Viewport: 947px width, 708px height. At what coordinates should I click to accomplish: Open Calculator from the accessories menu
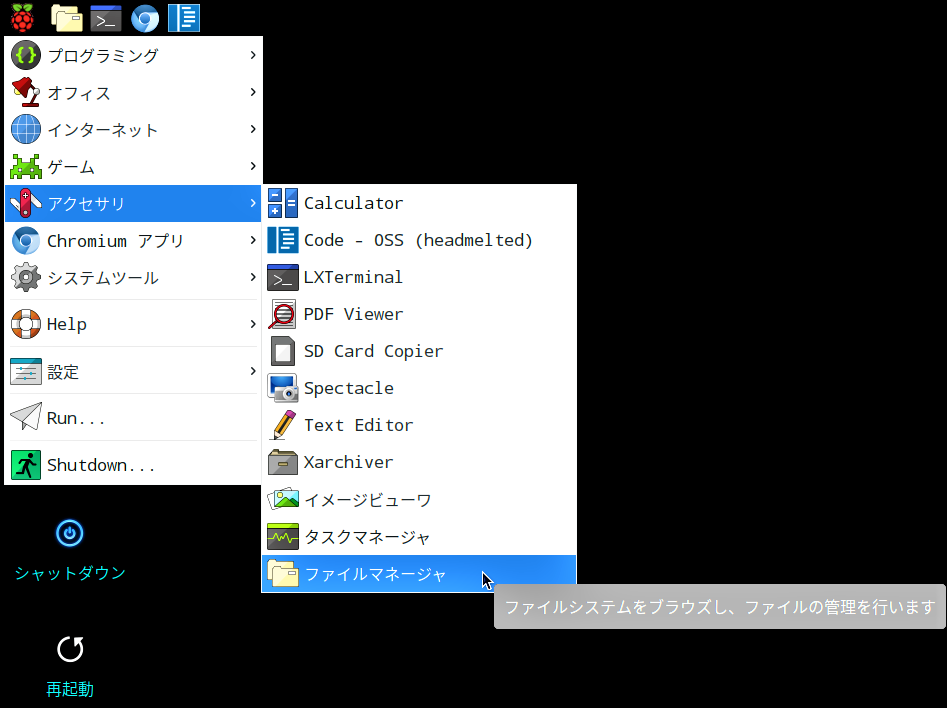click(x=419, y=203)
